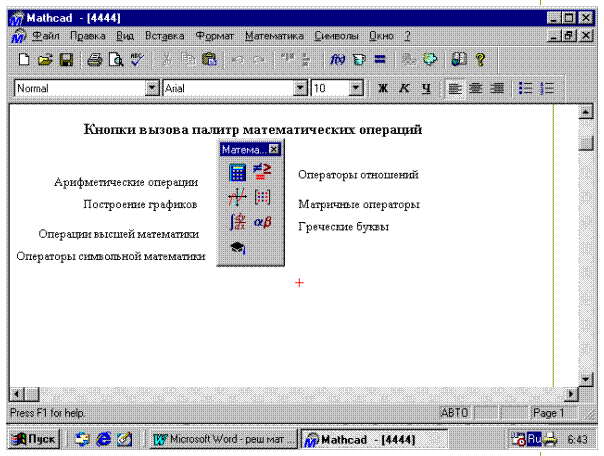604x456 pixels.
Task: Align regions across toolbar icon
Action: [288, 60]
